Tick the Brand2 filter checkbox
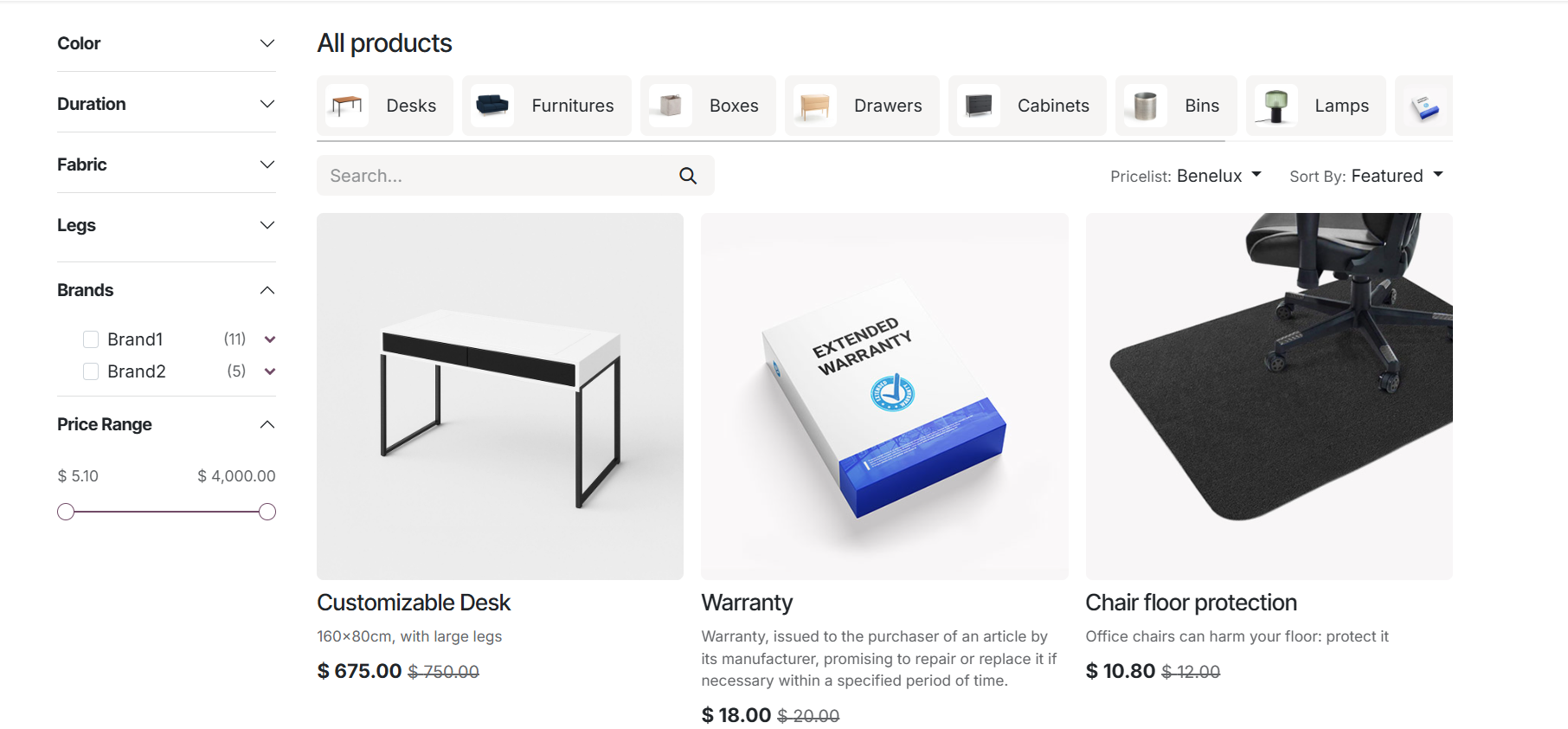The height and width of the screenshot is (729, 1568). (91, 371)
